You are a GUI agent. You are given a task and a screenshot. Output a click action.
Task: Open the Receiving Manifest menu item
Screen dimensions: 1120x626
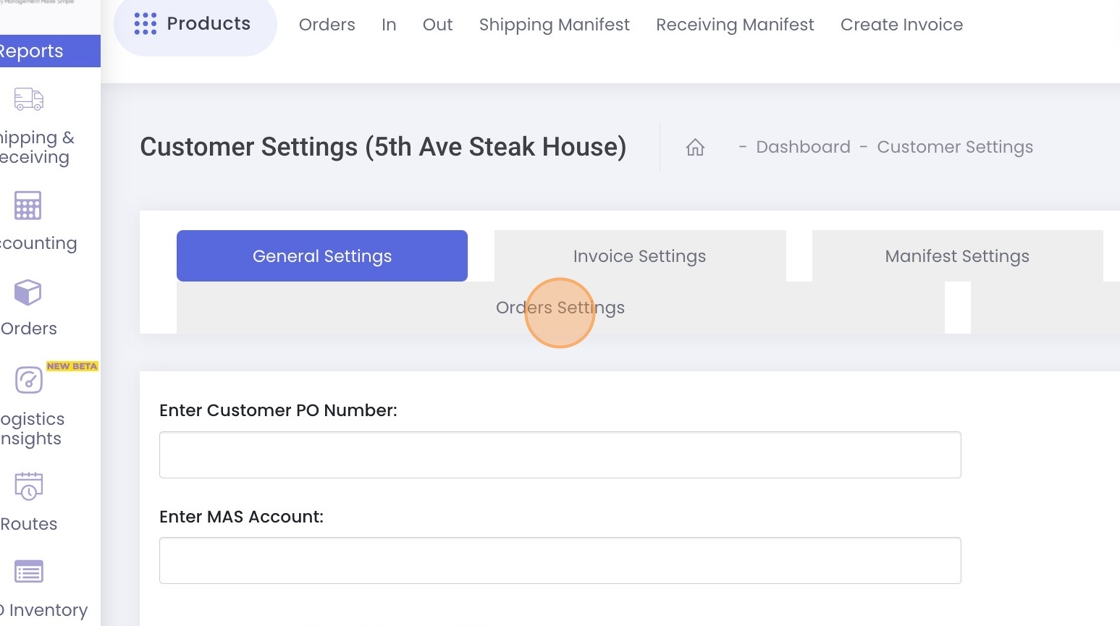735,24
